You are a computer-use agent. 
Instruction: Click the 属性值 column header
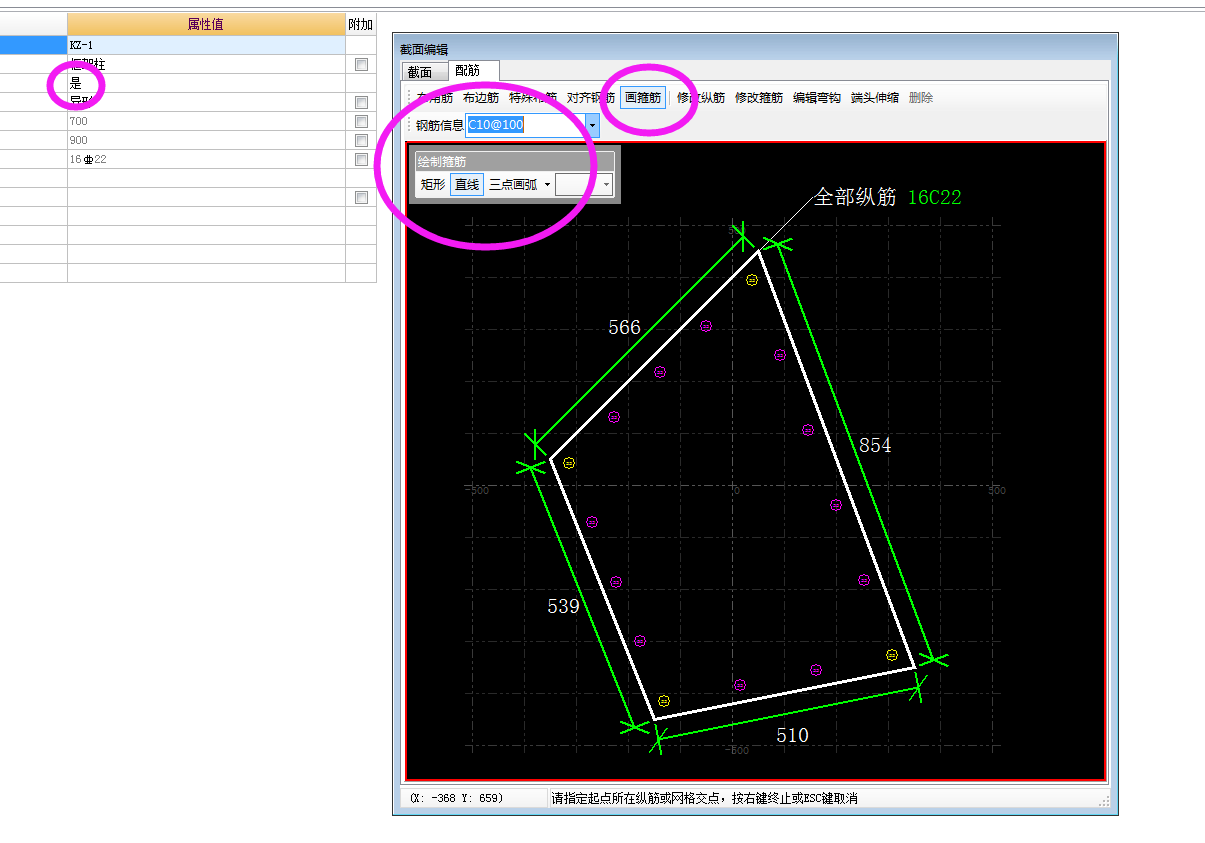[206, 24]
